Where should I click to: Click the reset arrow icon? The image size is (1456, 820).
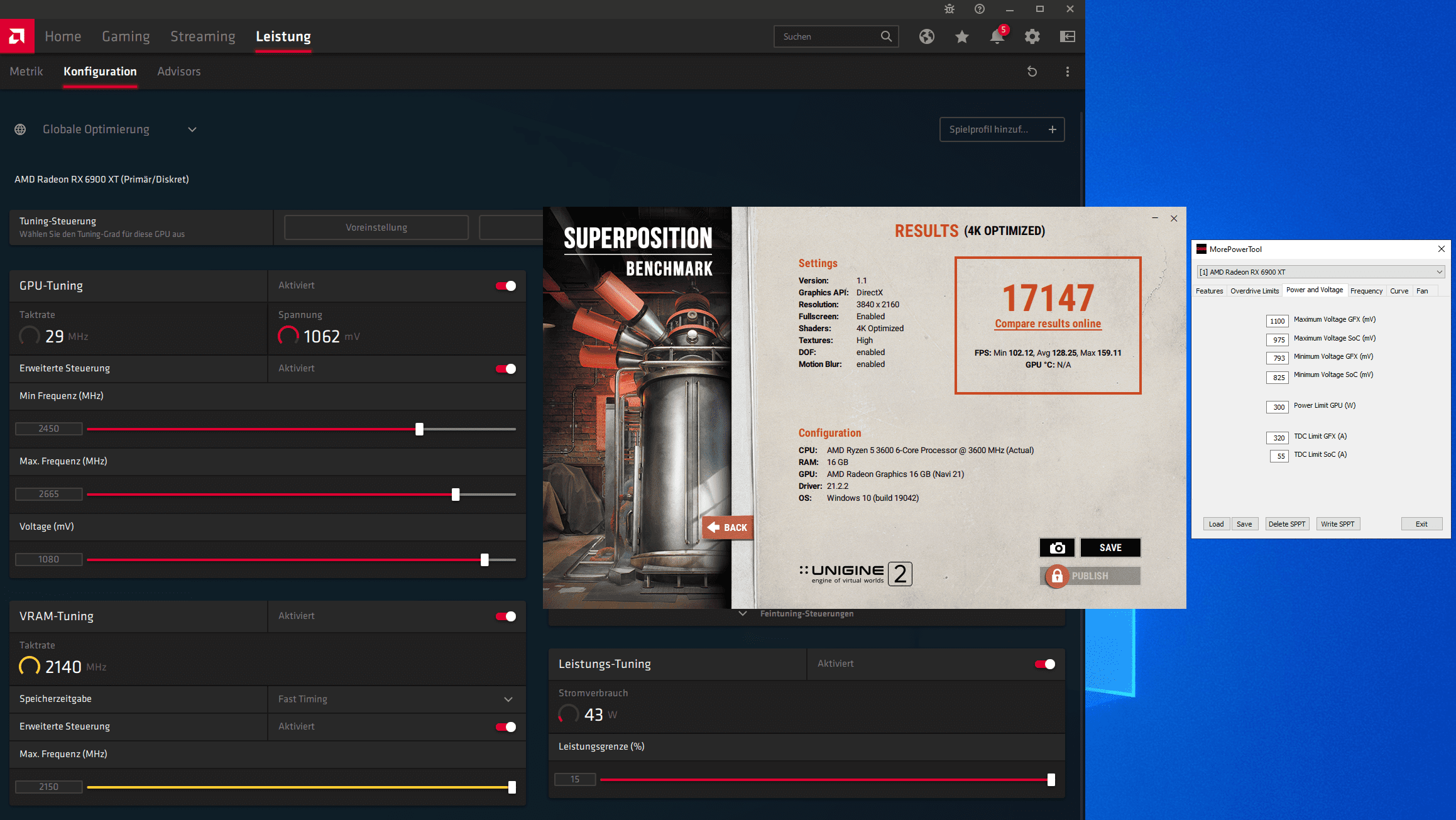tap(1032, 72)
